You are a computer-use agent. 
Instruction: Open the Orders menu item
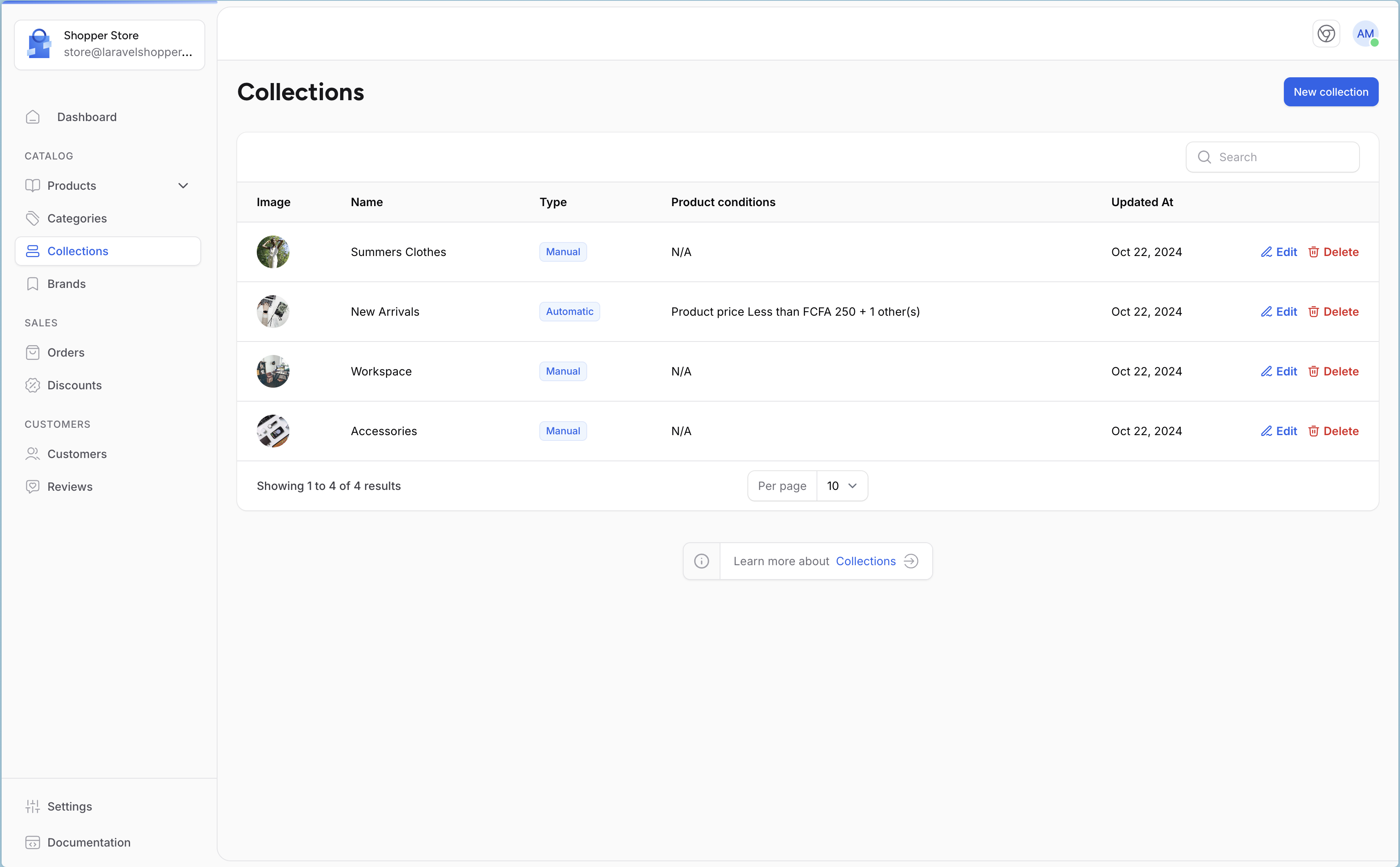point(66,353)
